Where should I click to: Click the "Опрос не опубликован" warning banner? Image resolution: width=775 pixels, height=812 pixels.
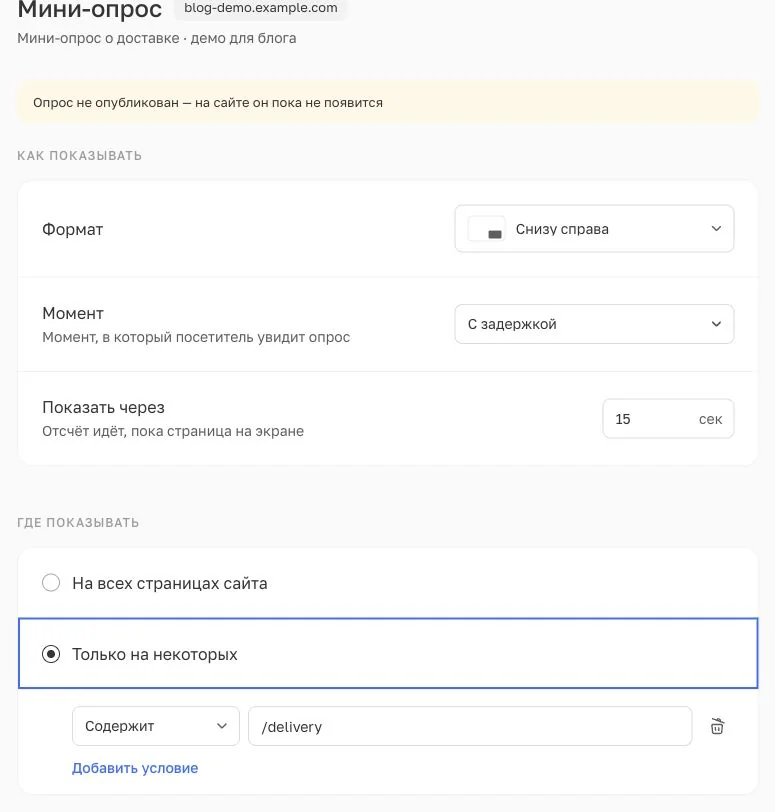click(x=388, y=103)
